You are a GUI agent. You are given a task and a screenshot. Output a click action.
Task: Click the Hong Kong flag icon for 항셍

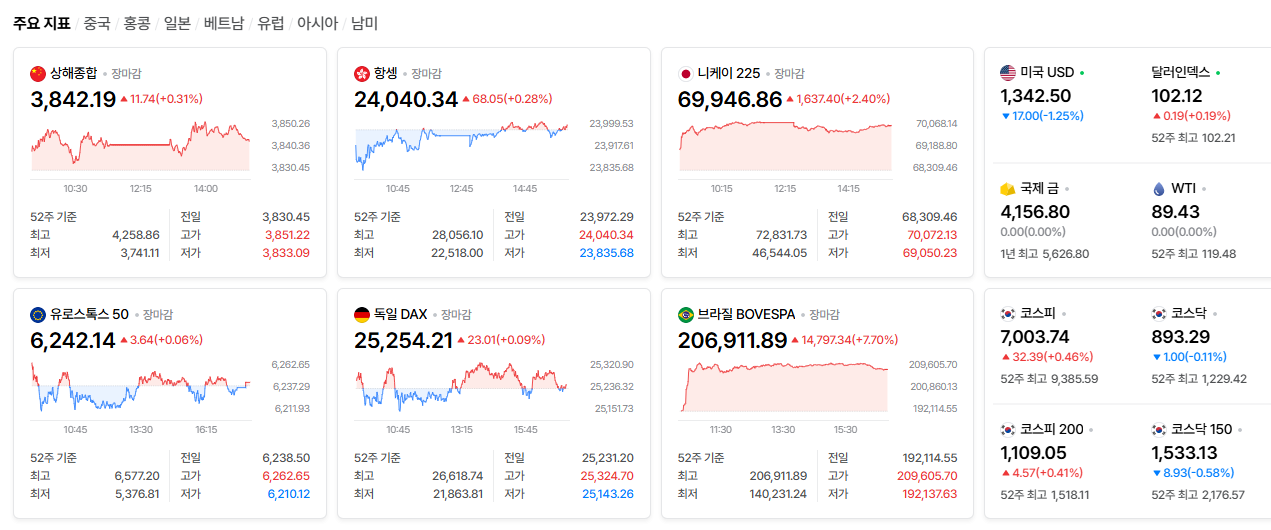pos(362,73)
